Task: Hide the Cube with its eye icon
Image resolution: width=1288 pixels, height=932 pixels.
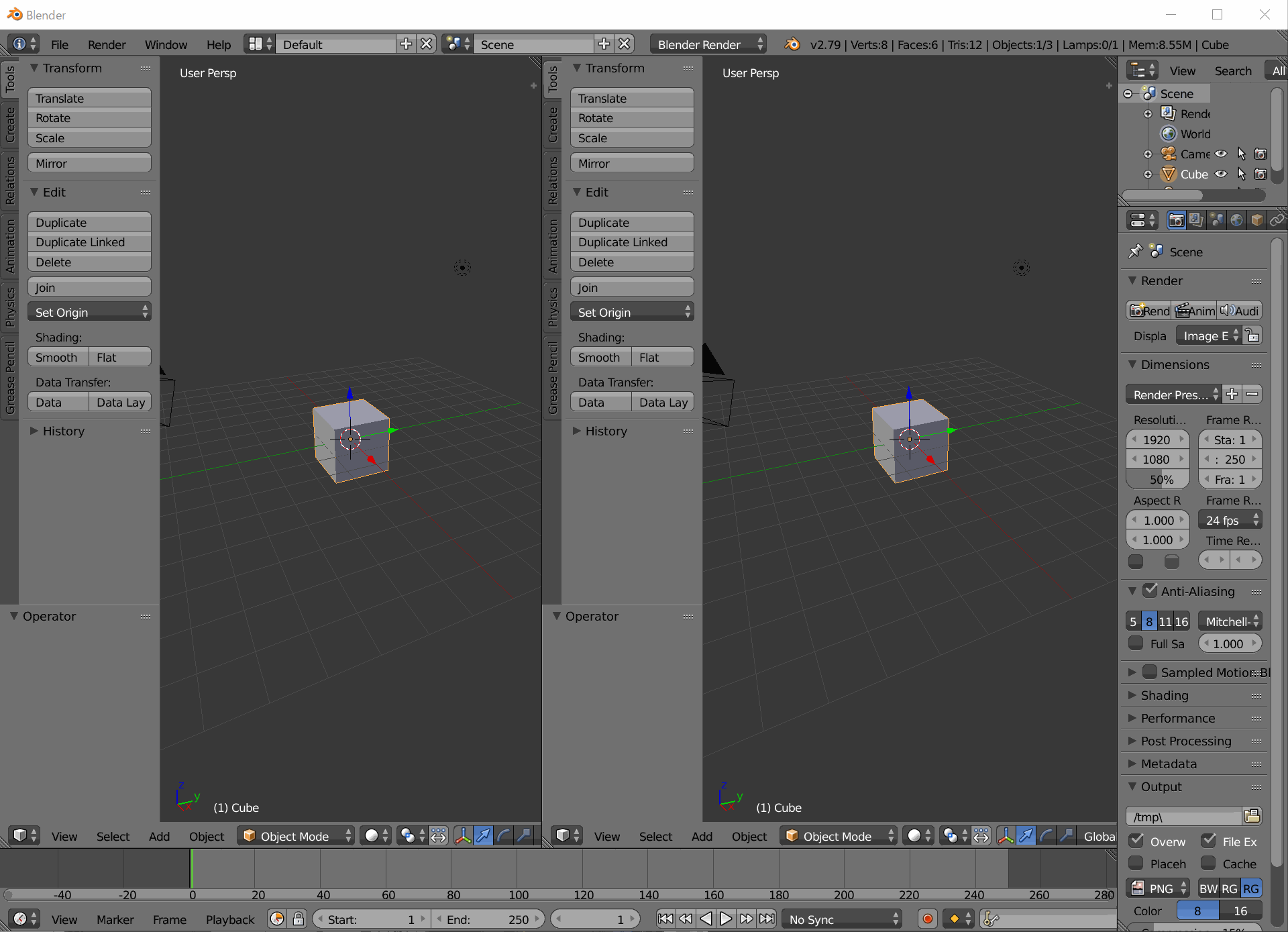Action: (x=1221, y=174)
